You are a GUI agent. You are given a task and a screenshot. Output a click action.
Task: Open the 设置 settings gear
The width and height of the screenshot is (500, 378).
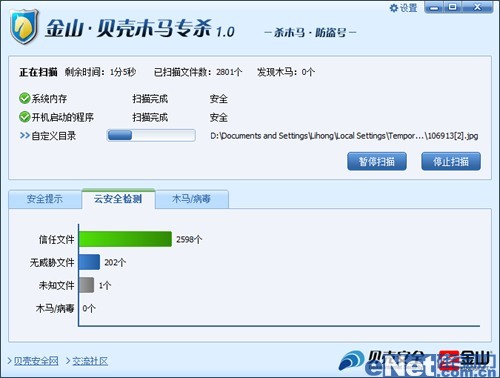403,8
